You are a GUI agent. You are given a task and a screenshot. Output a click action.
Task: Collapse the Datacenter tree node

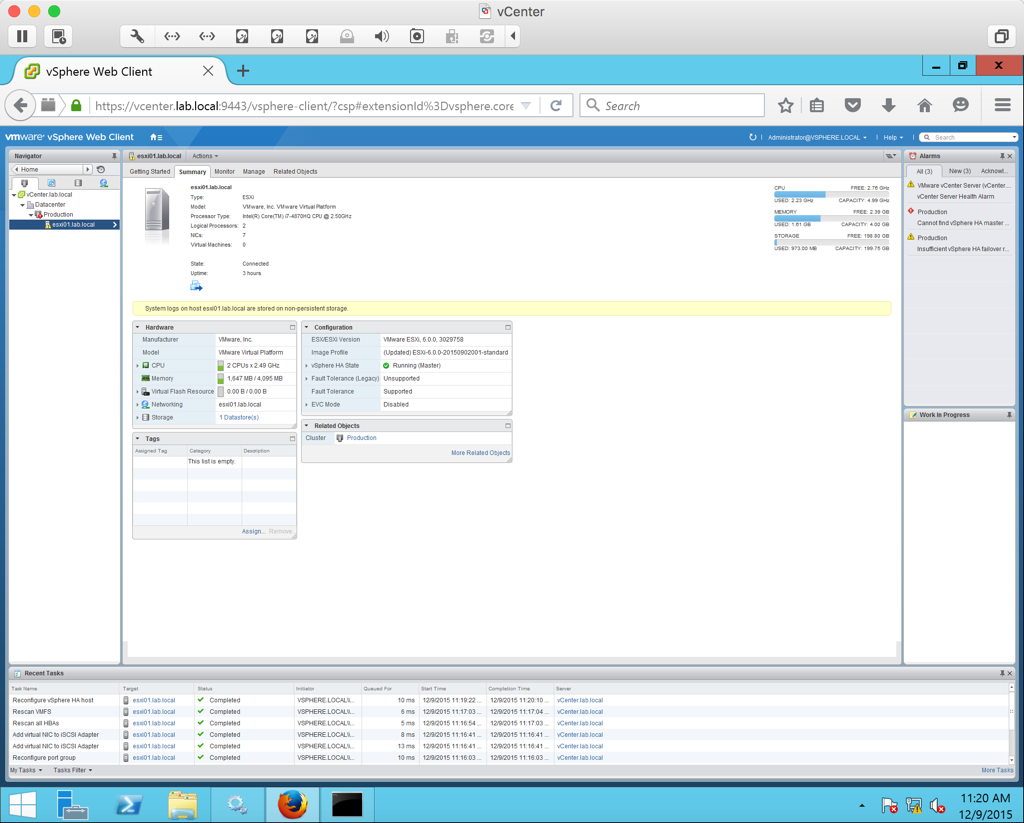(x=23, y=205)
